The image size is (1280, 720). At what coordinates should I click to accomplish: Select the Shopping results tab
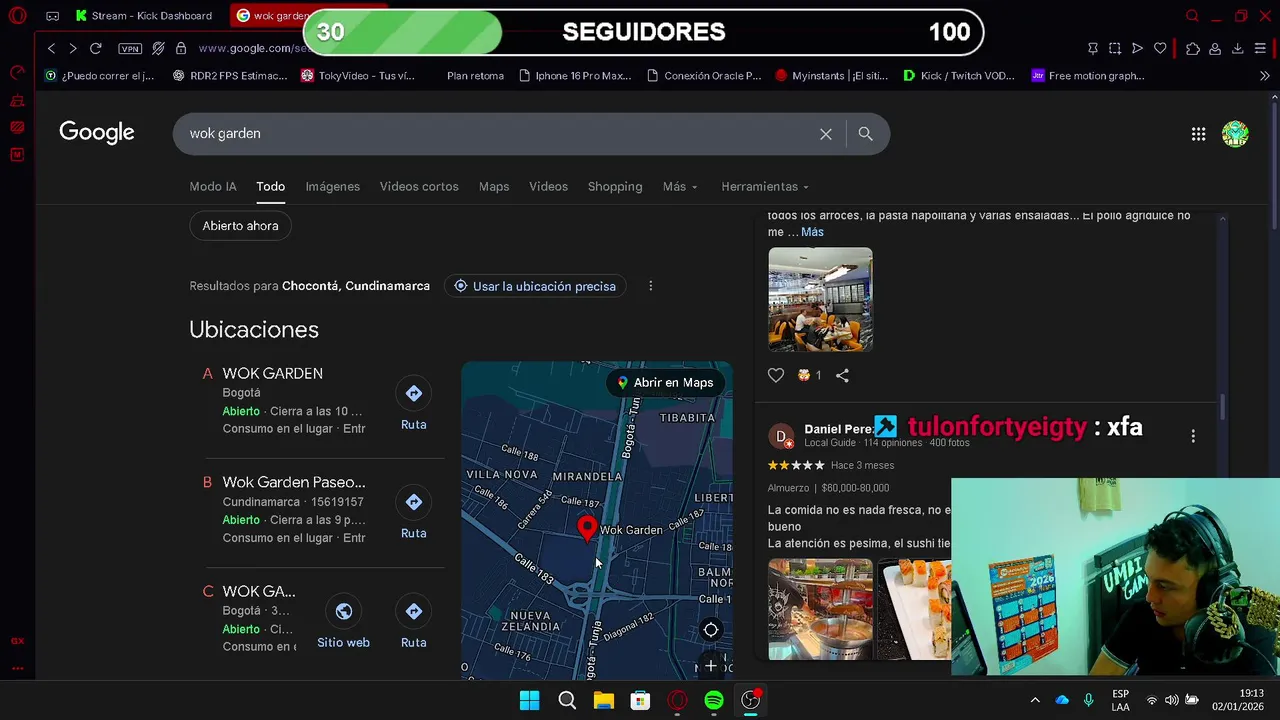coord(615,187)
